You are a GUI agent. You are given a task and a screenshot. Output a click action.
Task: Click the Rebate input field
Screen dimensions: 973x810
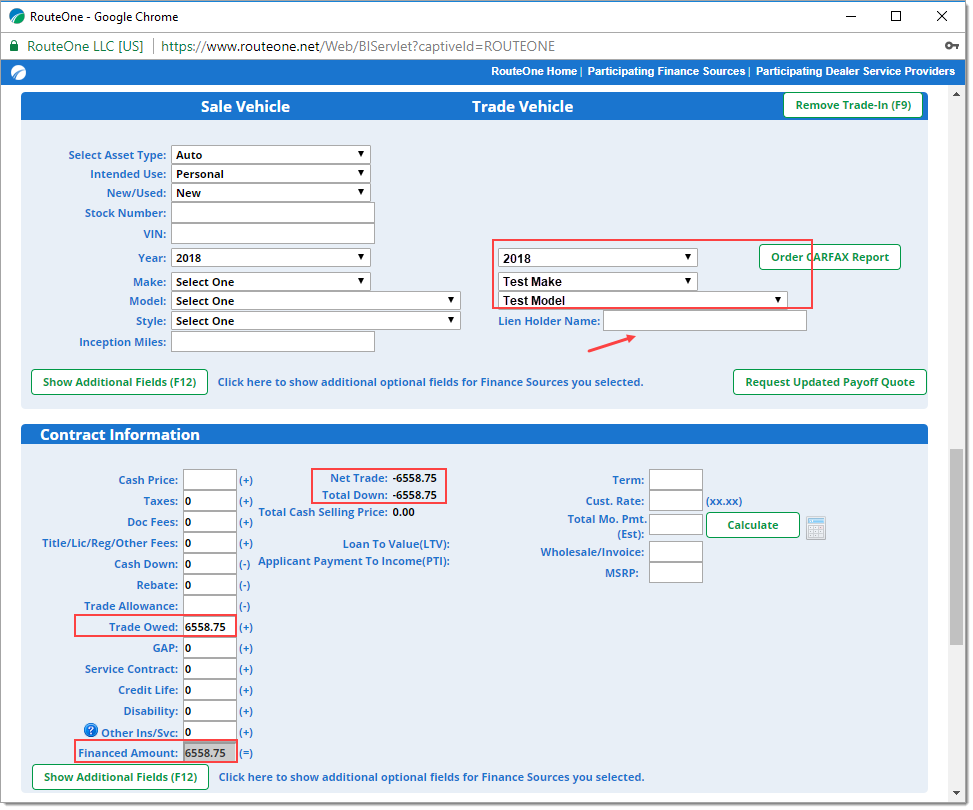point(210,585)
